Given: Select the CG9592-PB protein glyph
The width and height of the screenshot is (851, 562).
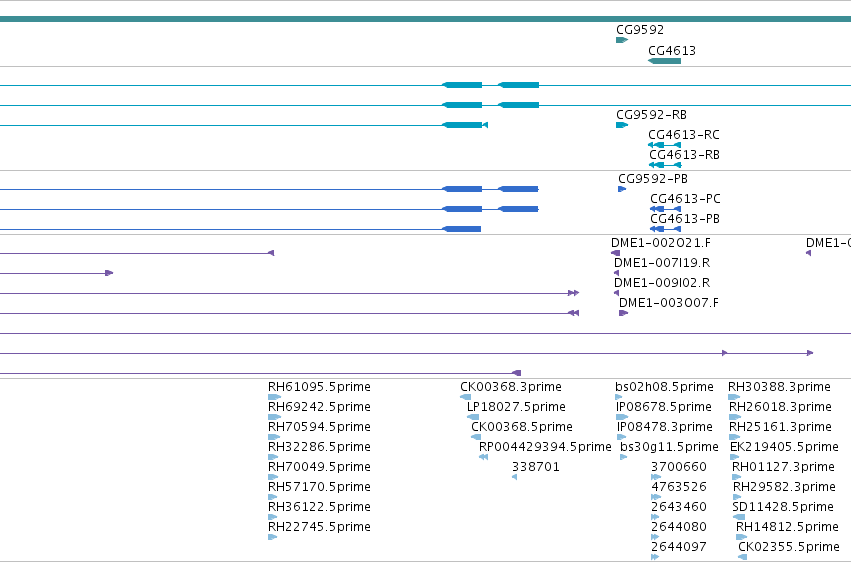Looking at the screenshot, I should coord(622,189).
